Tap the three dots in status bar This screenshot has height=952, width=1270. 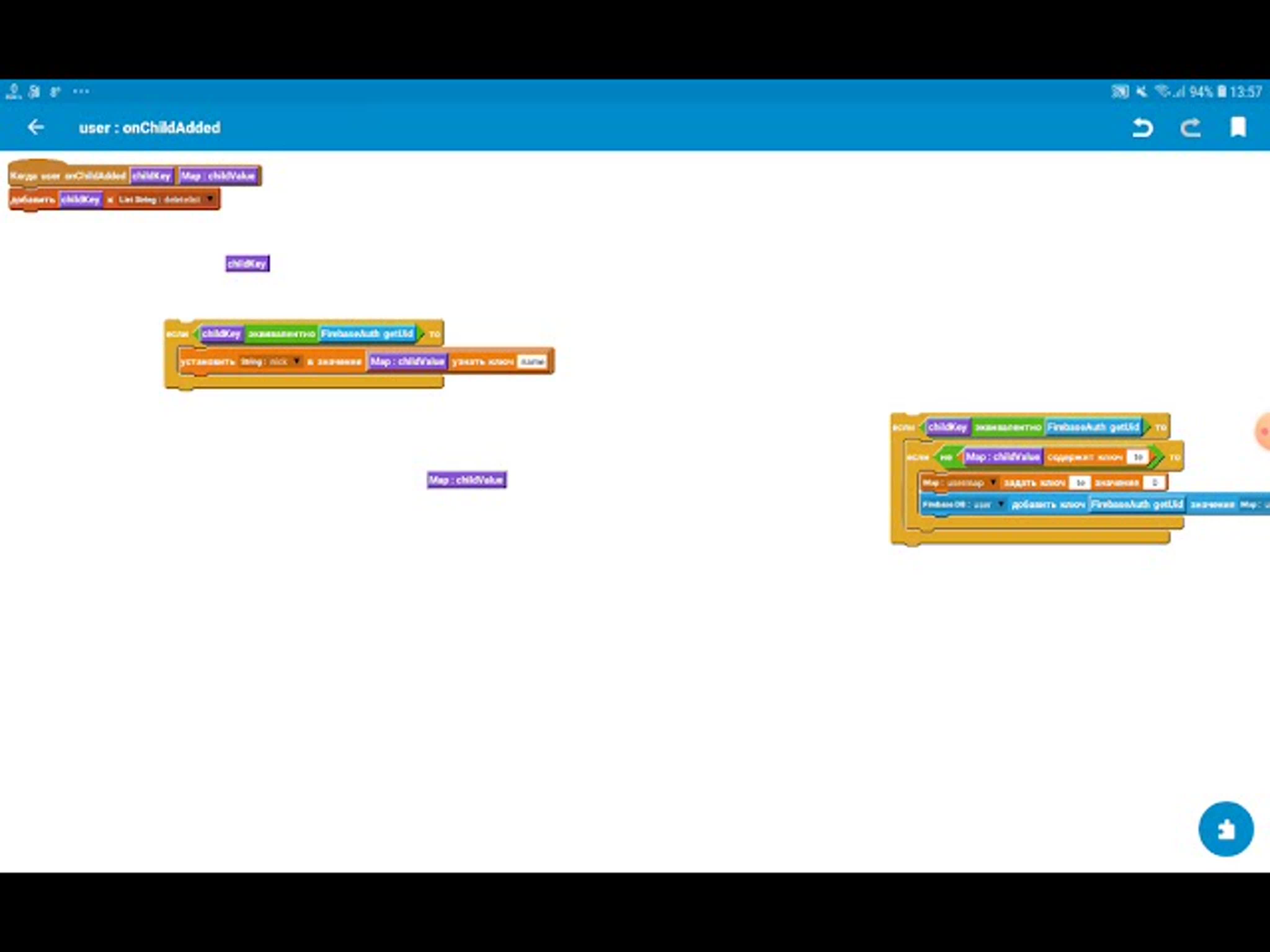81,91
